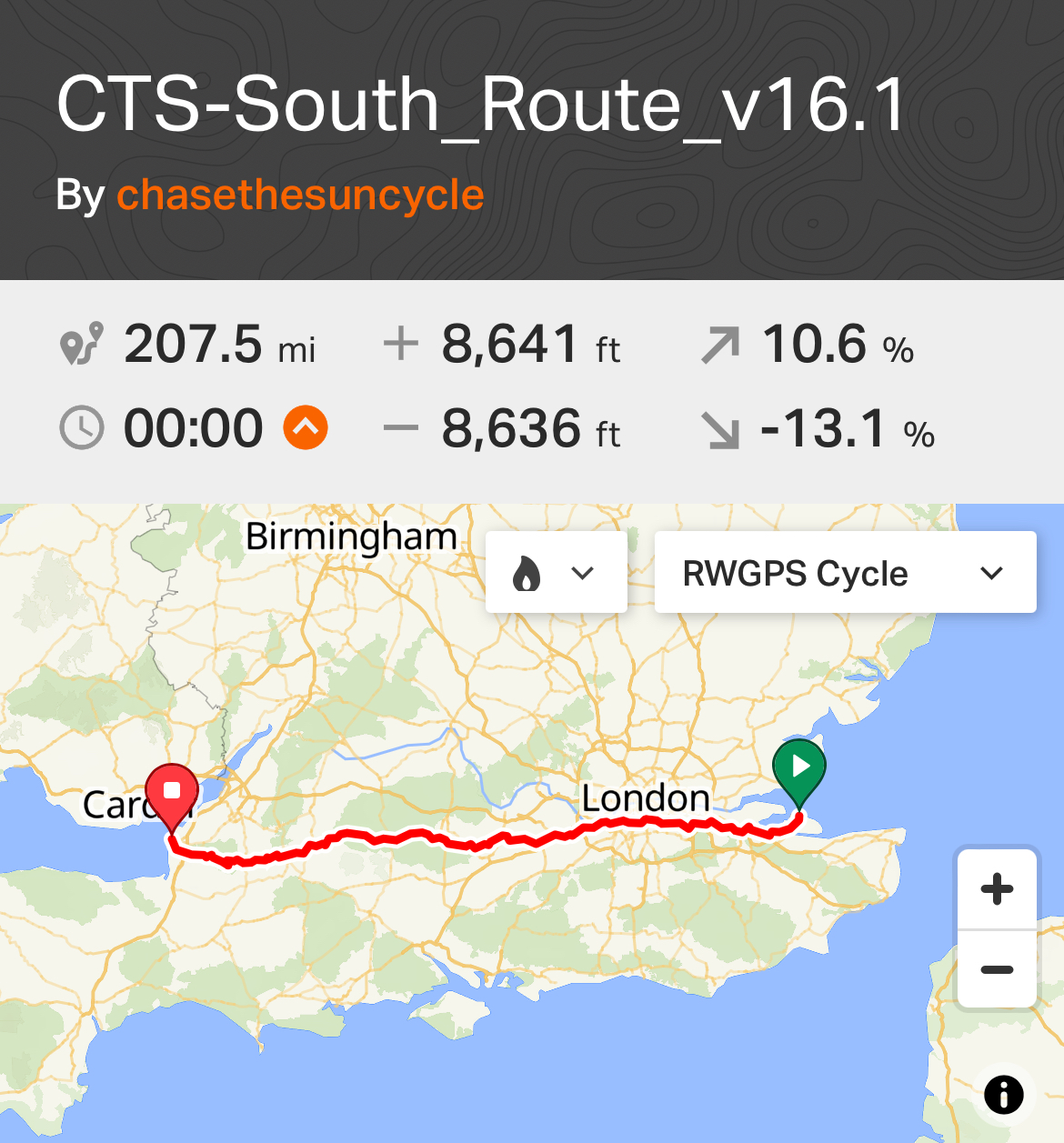This screenshot has height=1143, width=1064.
Task: Open the map info button
Action: point(1004,1094)
